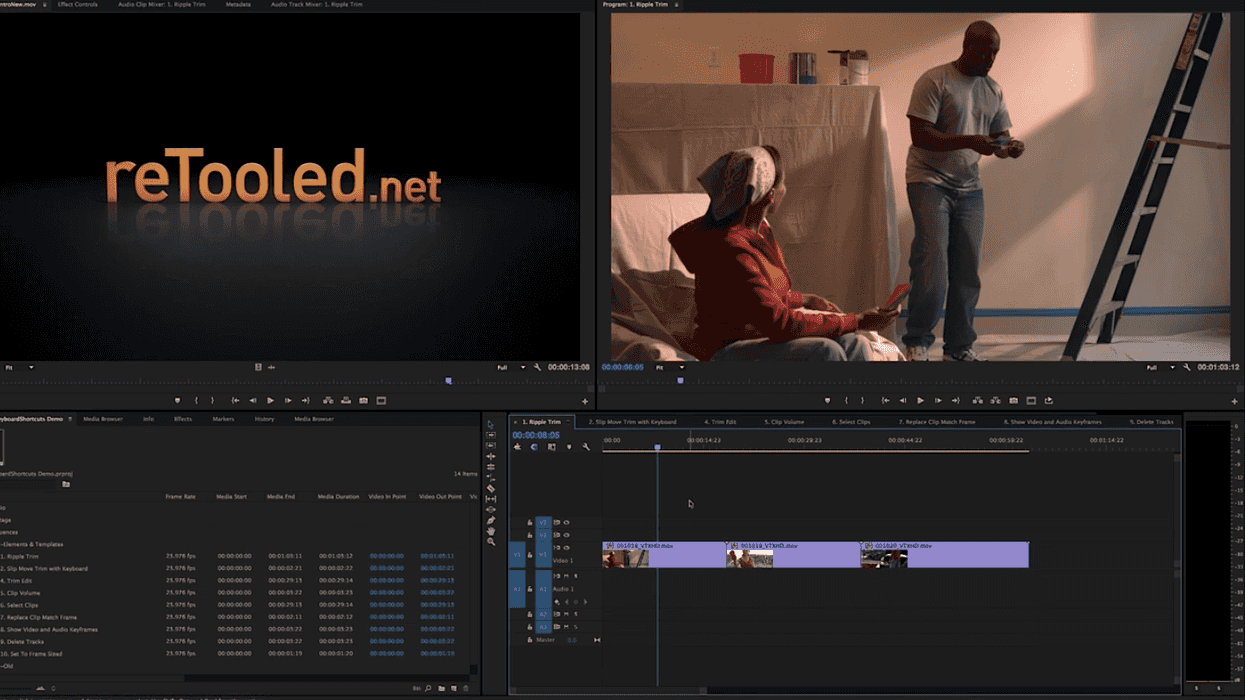Viewport: 1245px width, 700px height.
Task: Select the Slip tool
Action: point(490,499)
